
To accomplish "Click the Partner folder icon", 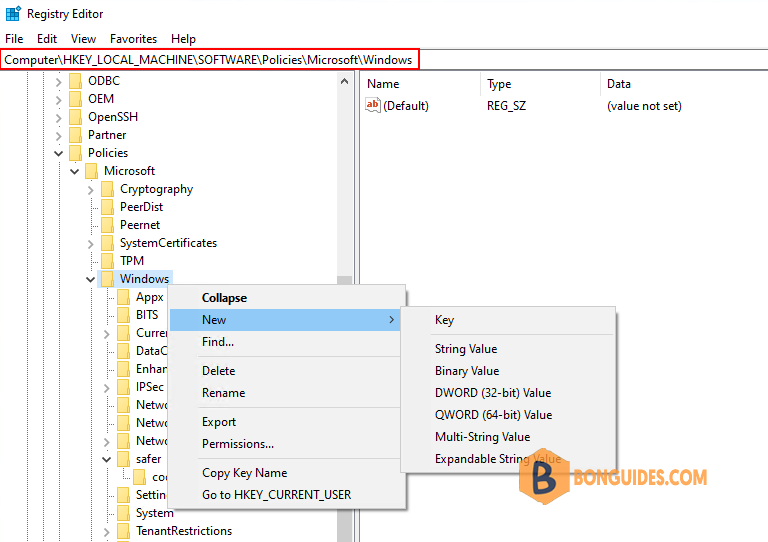I will coord(75,135).
